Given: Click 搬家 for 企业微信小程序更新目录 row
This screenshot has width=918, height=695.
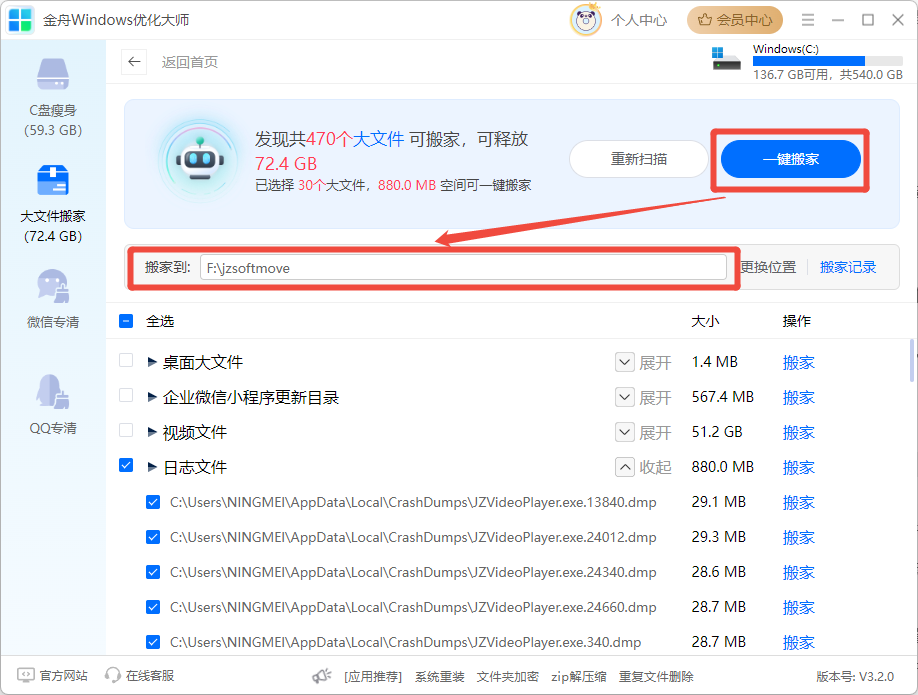Looking at the screenshot, I should click(x=799, y=398).
